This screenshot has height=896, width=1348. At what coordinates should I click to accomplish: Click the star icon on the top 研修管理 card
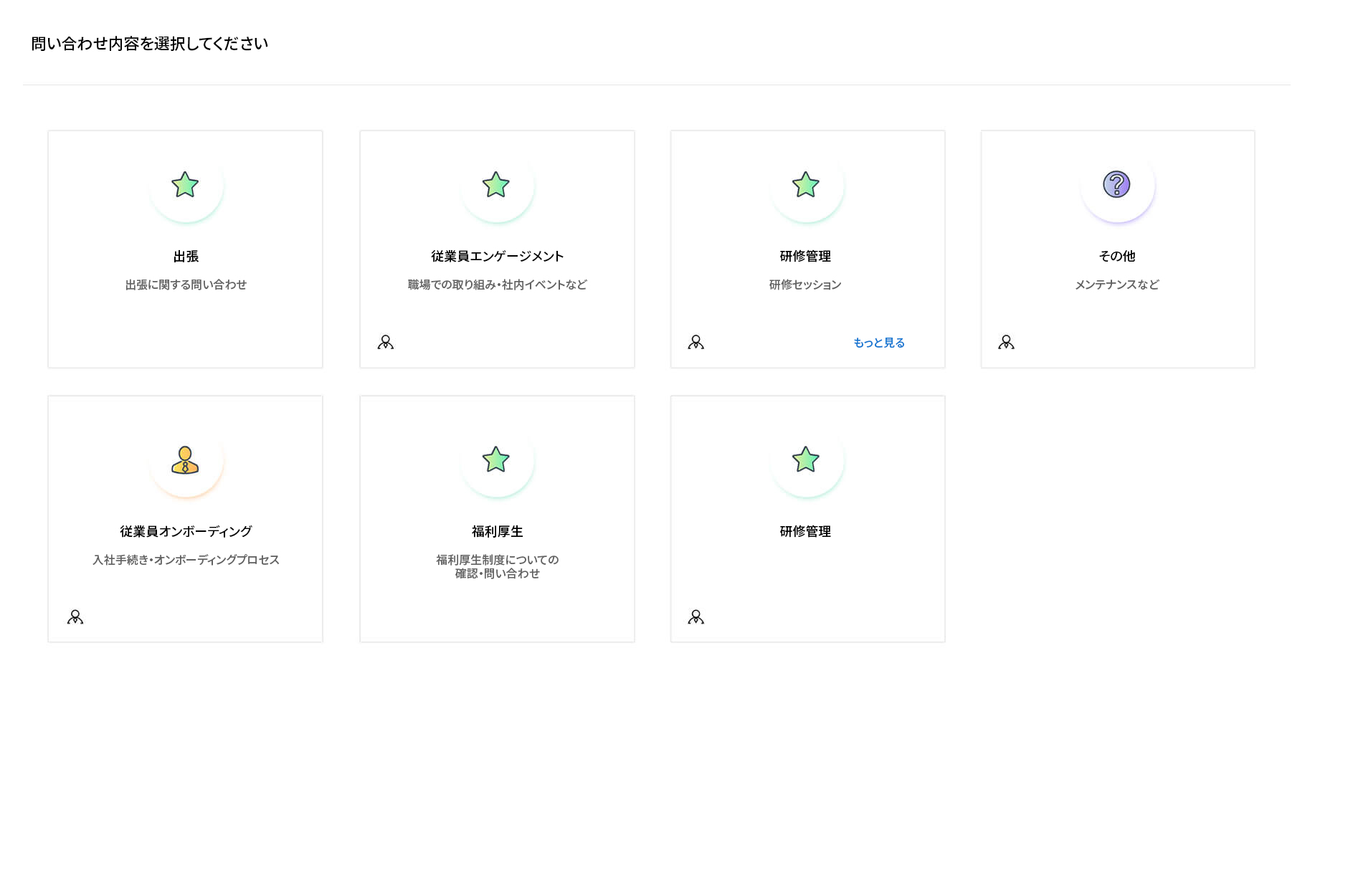pos(807,186)
